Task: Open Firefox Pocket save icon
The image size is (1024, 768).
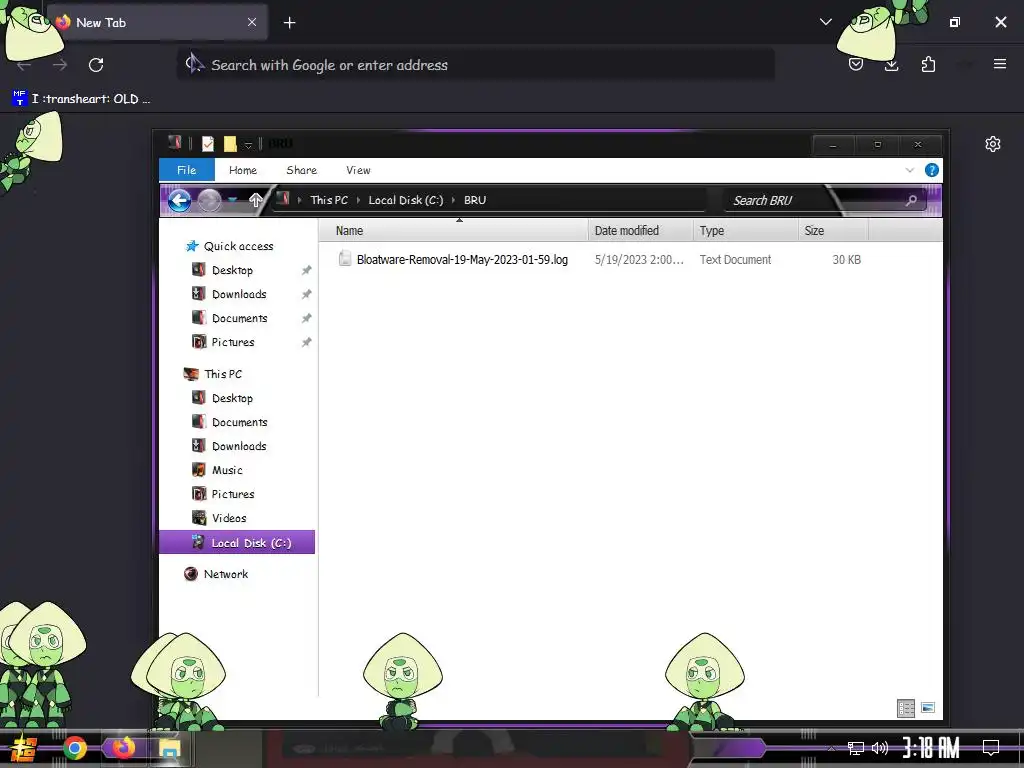Action: (x=856, y=64)
